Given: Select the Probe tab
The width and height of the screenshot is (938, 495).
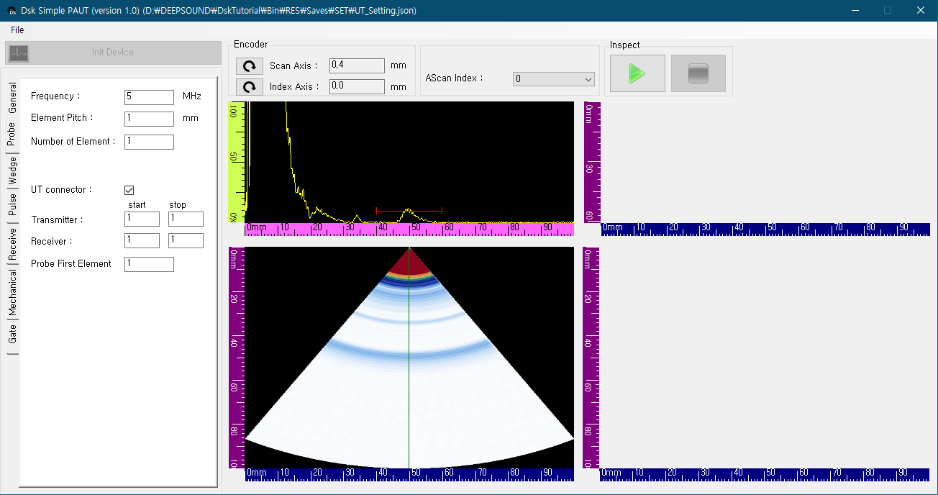Looking at the screenshot, I should pyautogui.click(x=11, y=135).
